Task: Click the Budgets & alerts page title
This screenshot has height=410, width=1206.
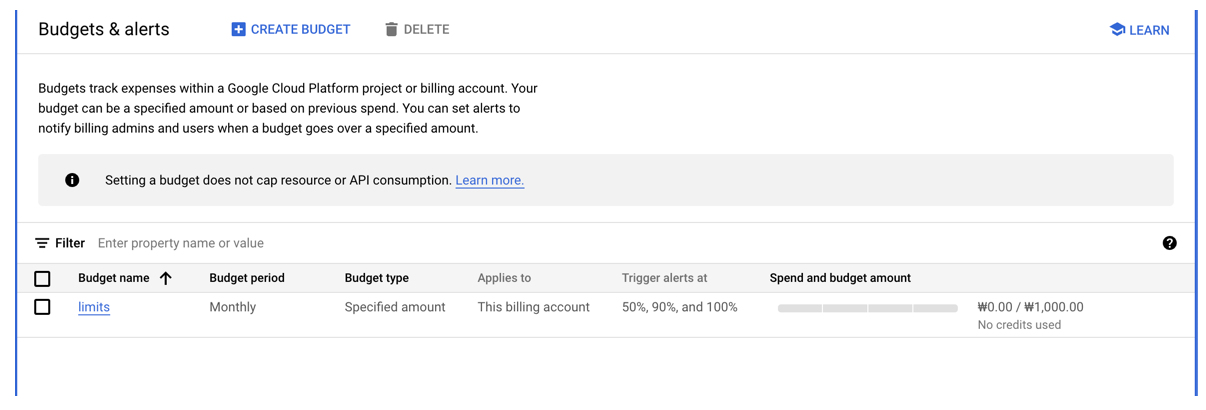Action: pyautogui.click(x=104, y=30)
